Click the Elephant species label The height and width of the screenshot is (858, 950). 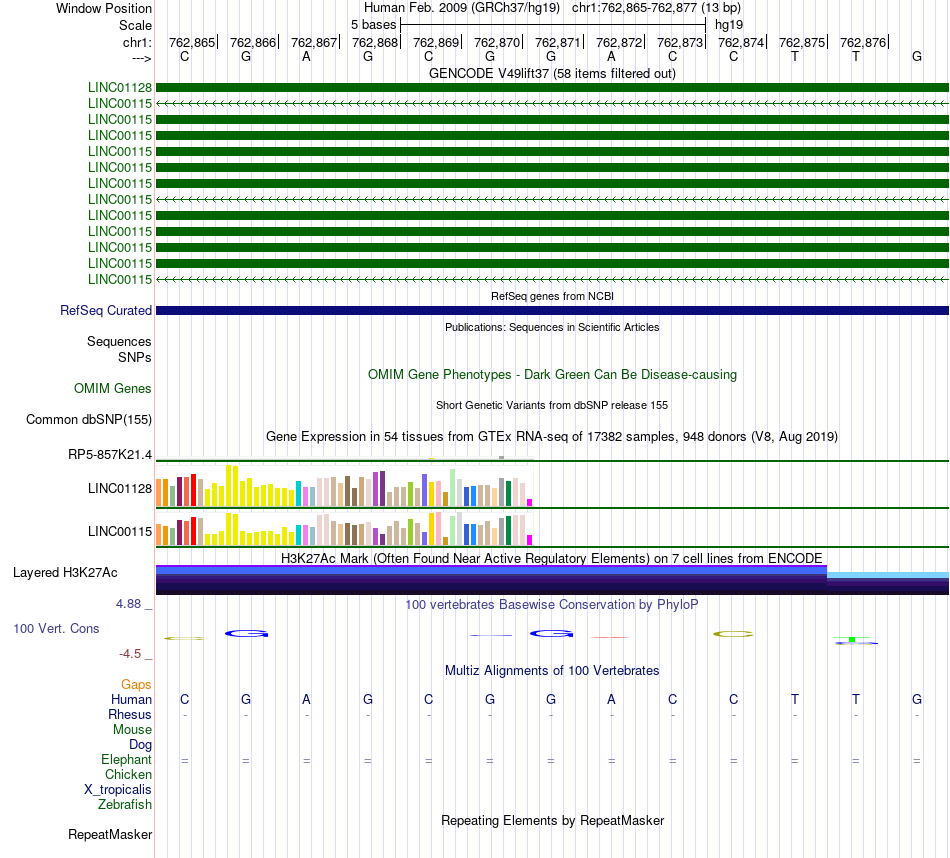tap(126, 759)
